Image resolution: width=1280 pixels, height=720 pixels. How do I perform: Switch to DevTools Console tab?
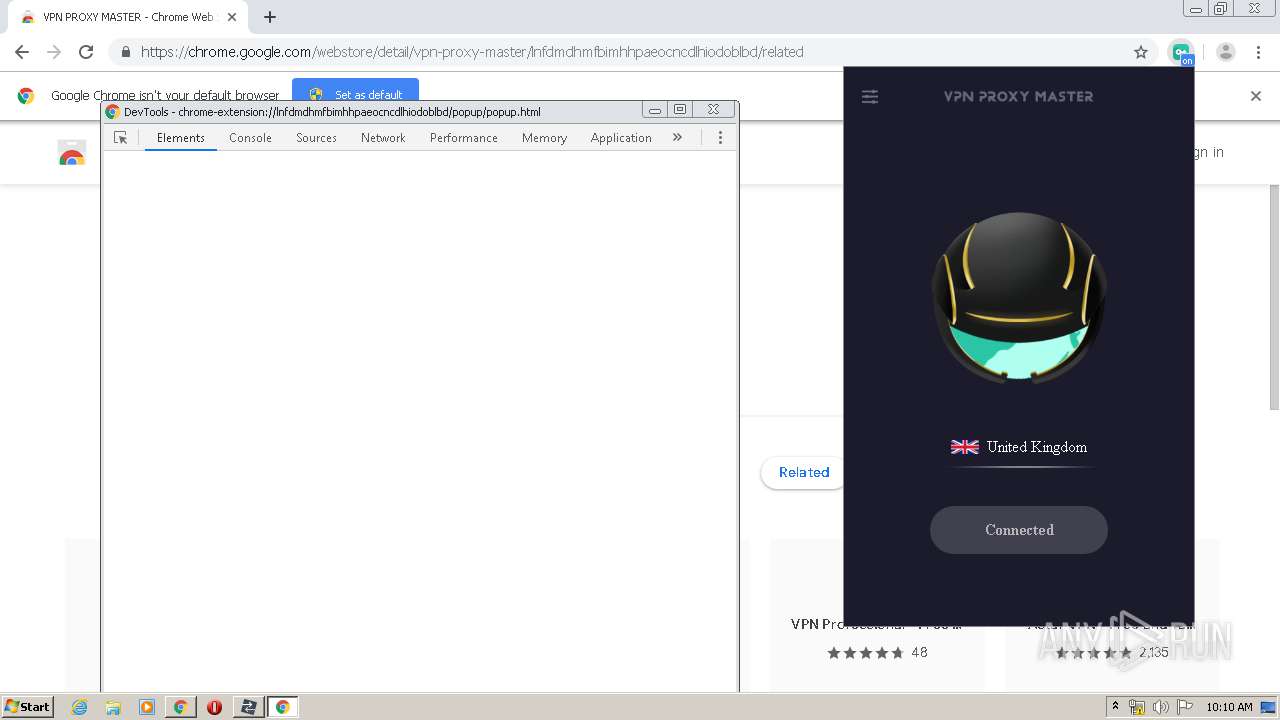coord(250,138)
